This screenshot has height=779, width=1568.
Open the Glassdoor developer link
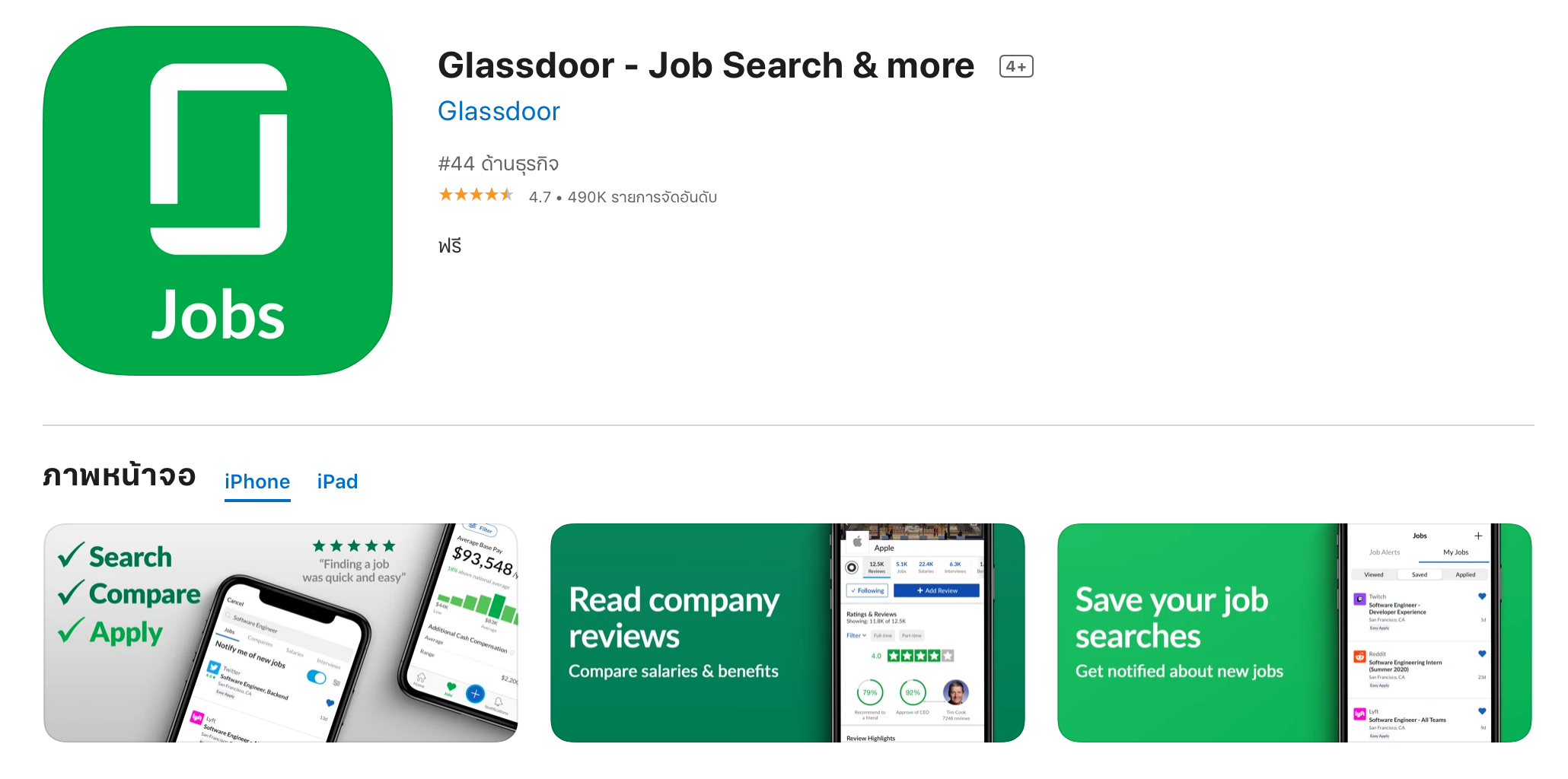[499, 112]
